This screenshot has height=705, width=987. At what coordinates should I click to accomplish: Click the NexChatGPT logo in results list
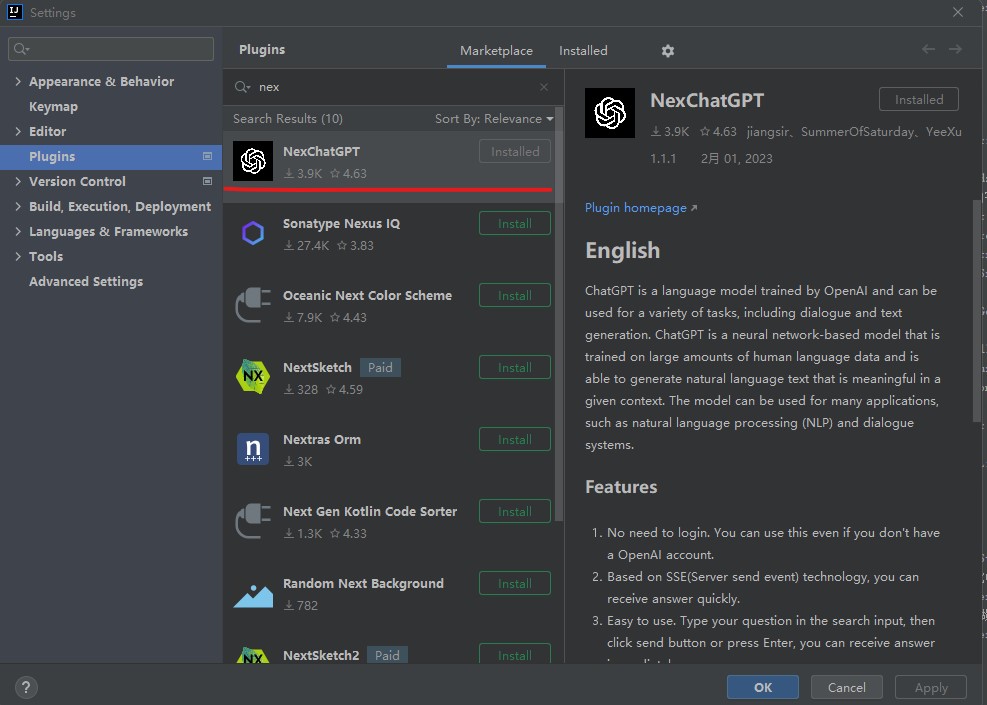(253, 162)
